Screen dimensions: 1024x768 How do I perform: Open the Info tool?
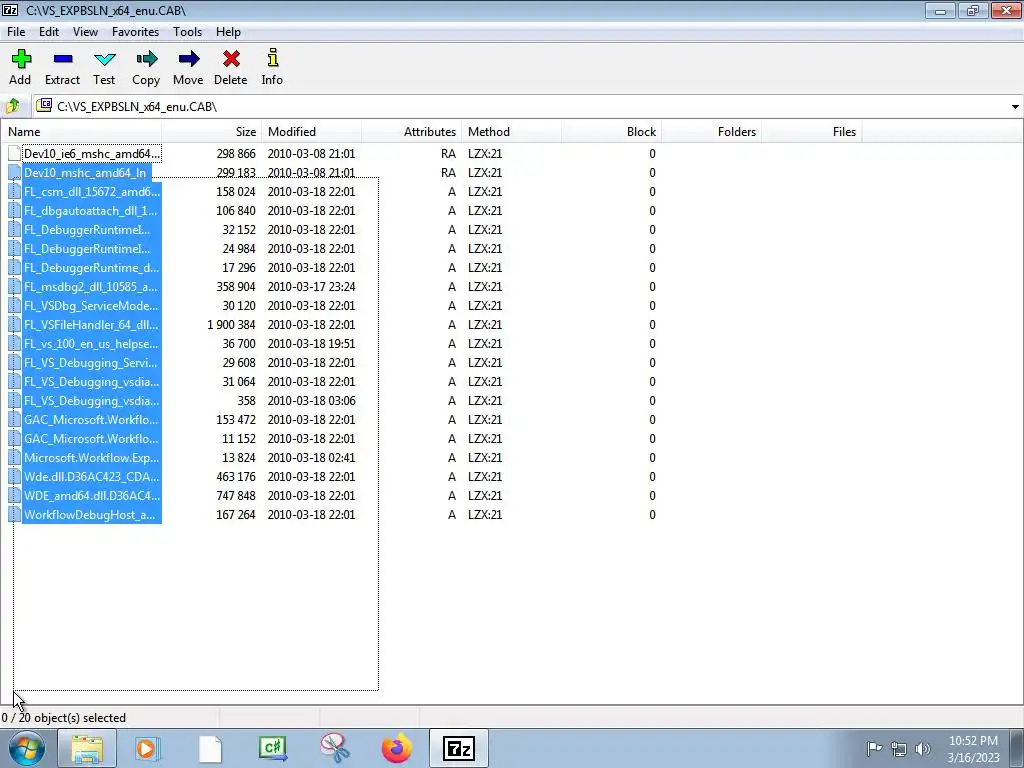coord(272,67)
